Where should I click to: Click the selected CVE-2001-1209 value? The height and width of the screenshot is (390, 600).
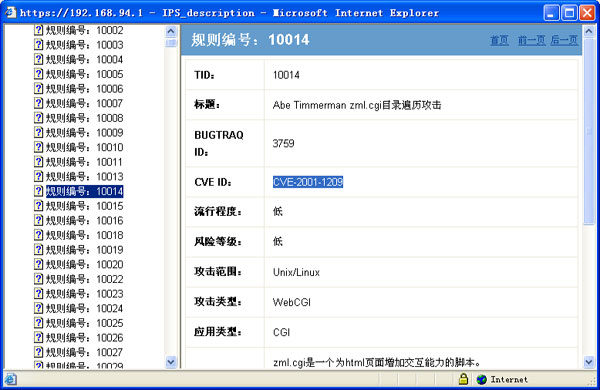click(308, 182)
